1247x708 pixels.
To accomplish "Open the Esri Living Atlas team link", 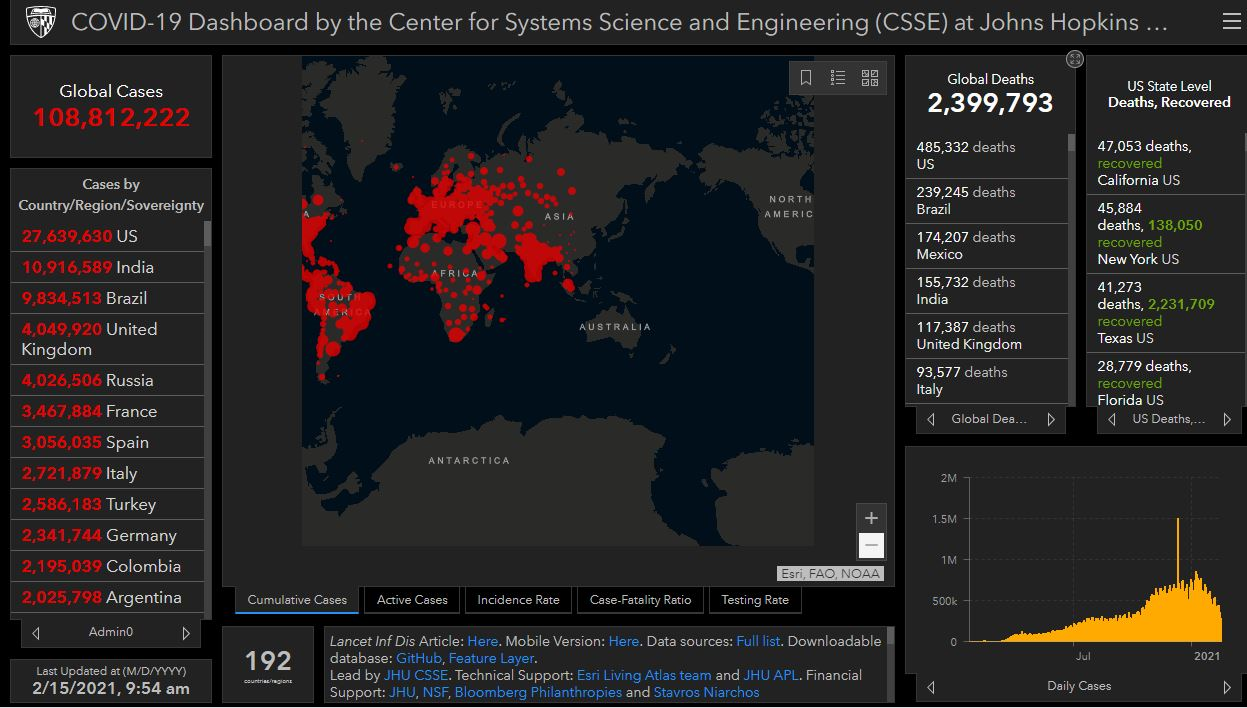I will tap(644, 675).
